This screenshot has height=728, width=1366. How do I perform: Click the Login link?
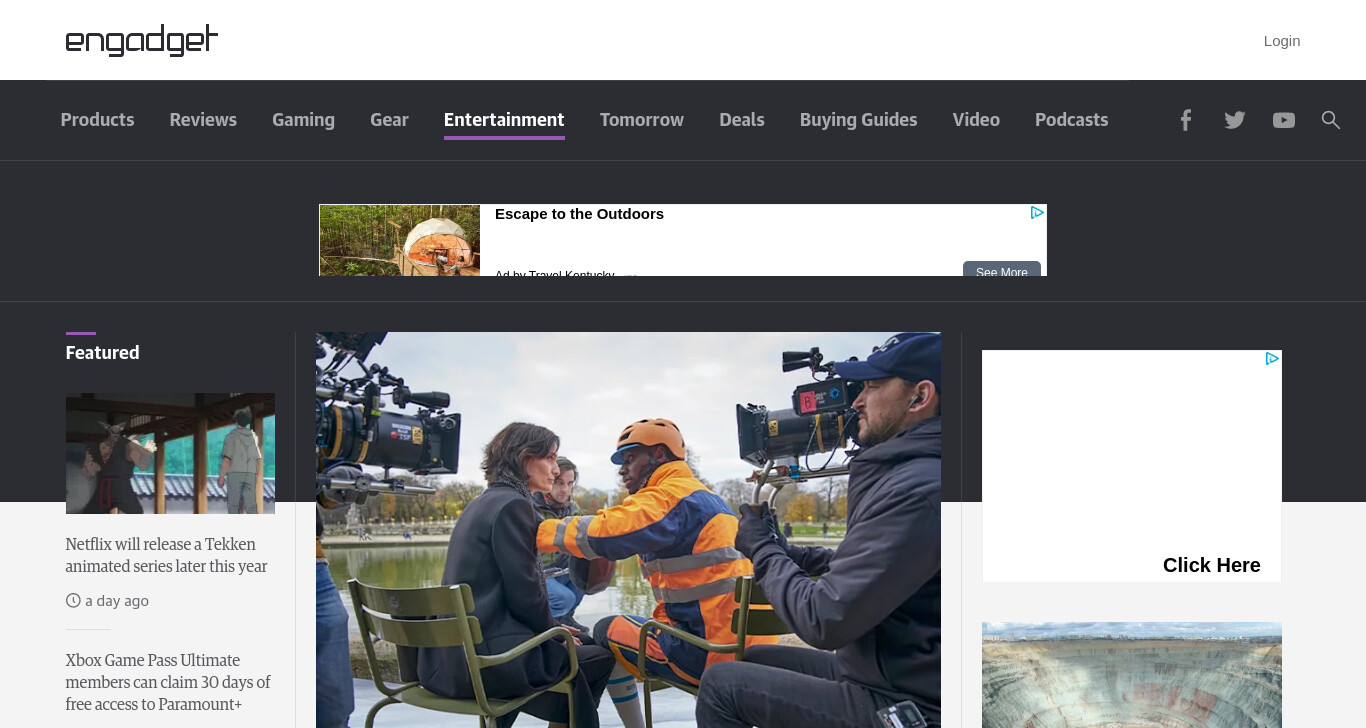point(1282,41)
